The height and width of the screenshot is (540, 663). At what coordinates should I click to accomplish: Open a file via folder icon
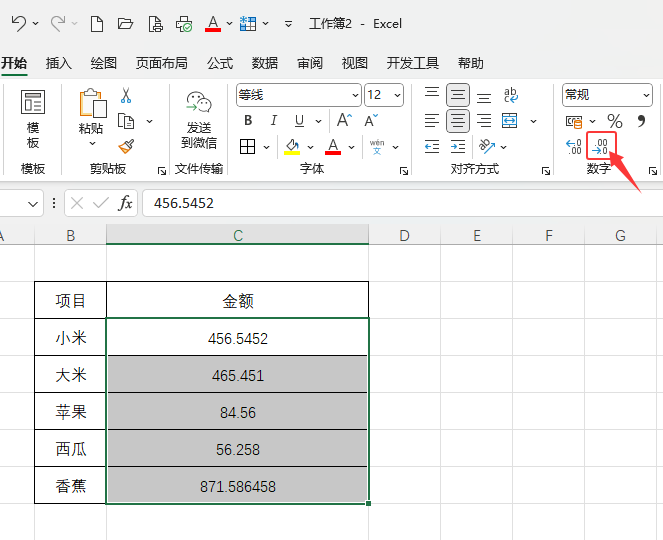tap(125, 24)
